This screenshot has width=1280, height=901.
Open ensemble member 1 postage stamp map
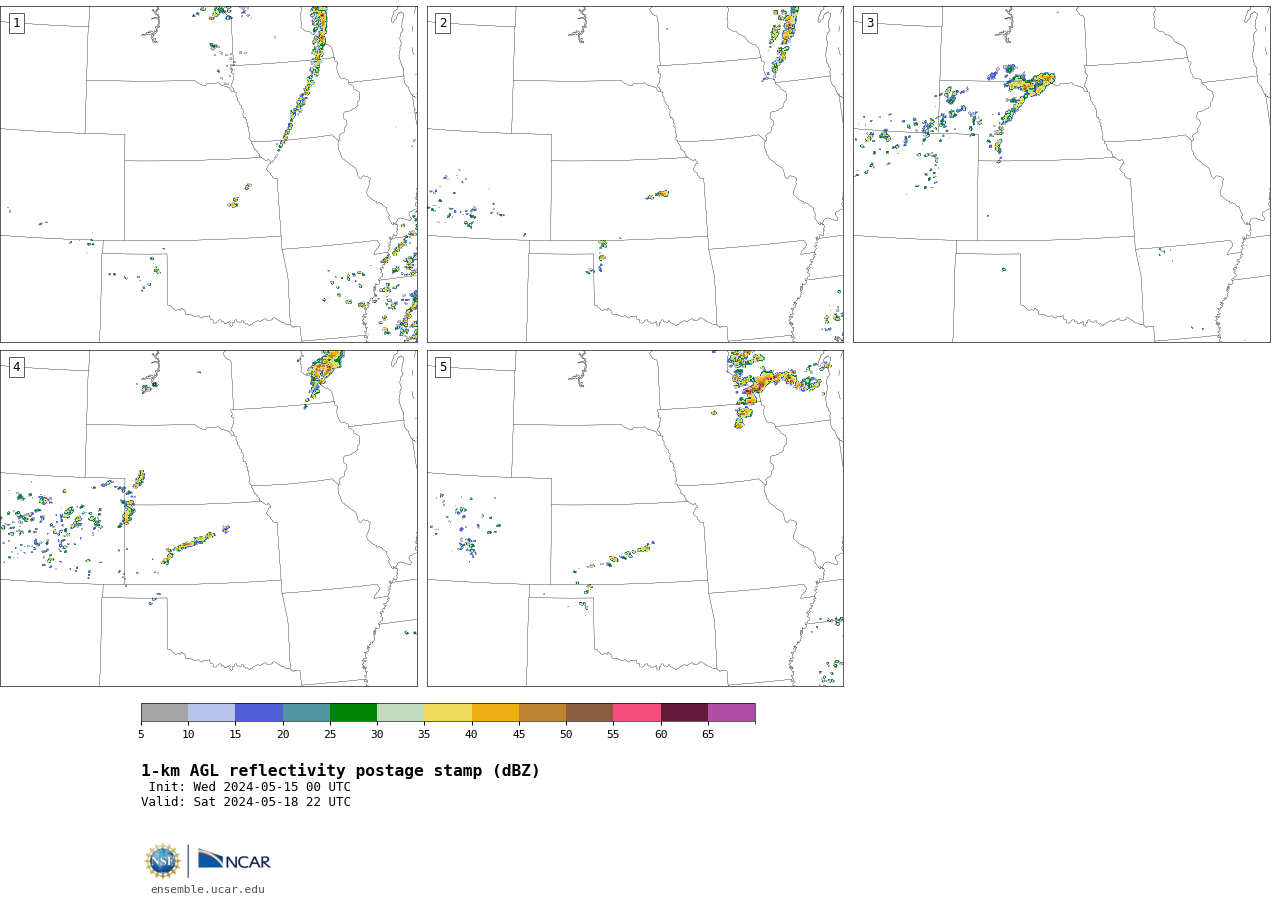209,174
